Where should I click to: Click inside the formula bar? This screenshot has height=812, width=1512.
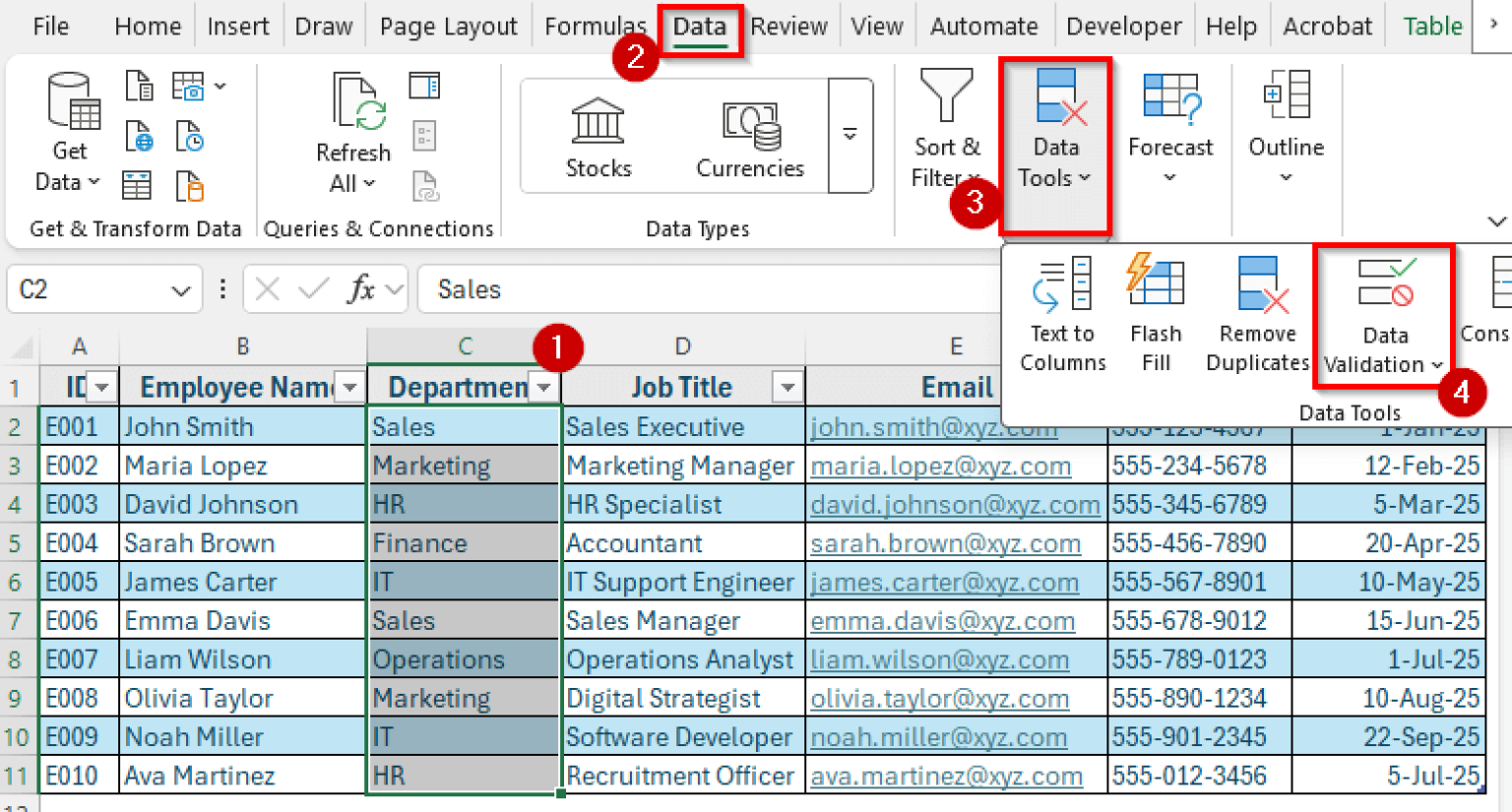[689, 288]
